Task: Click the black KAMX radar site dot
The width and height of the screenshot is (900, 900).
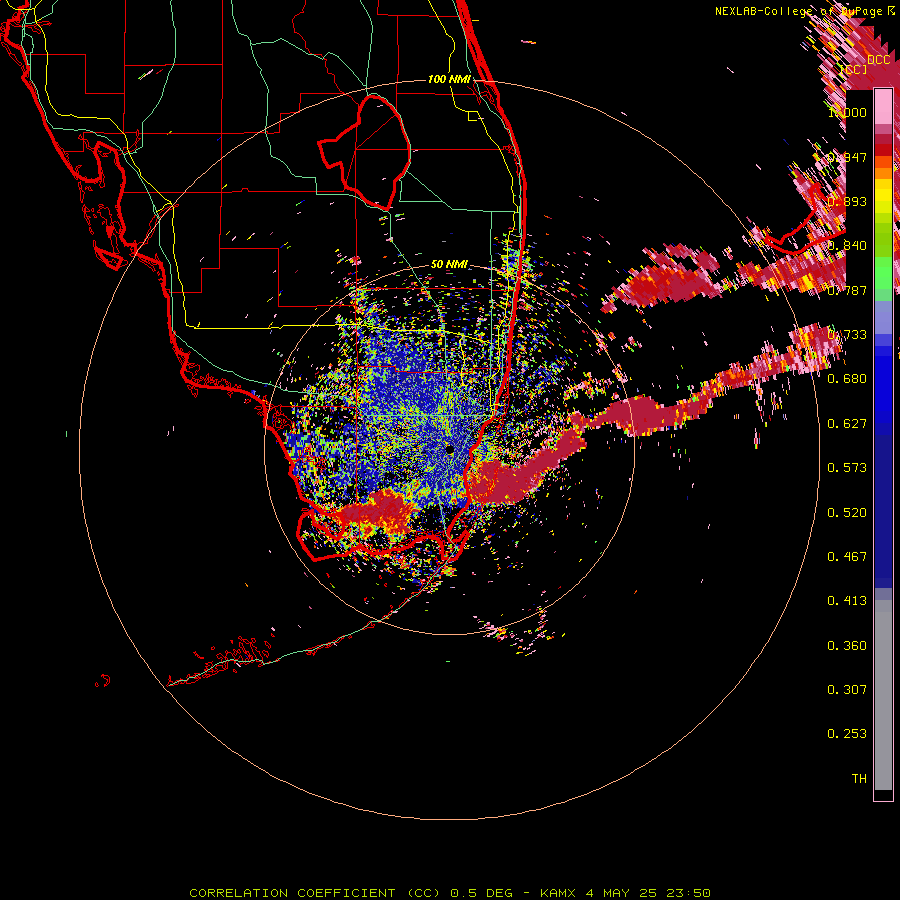Action: click(x=450, y=450)
